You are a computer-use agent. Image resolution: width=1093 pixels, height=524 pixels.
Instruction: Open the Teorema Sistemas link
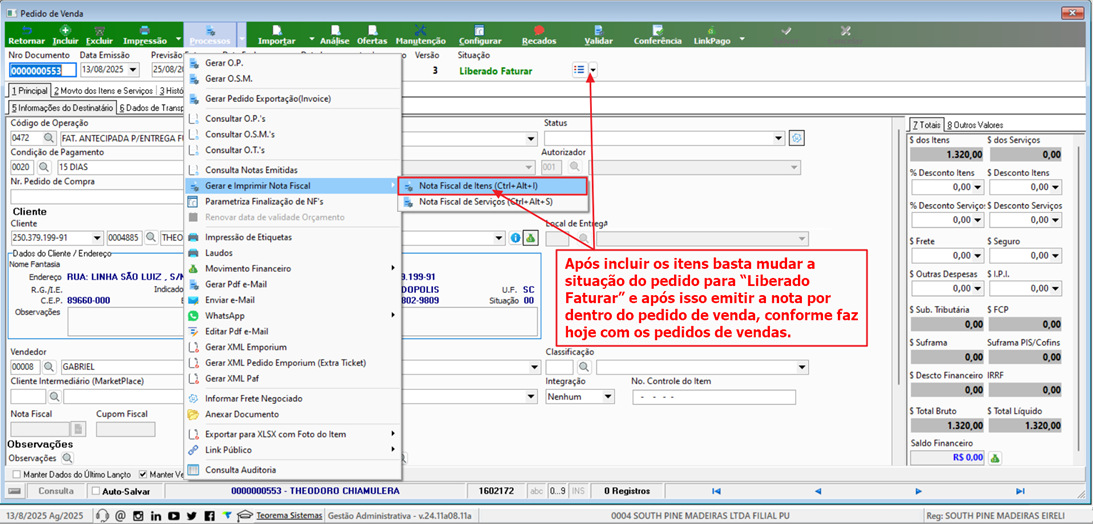tap(289, 516)
